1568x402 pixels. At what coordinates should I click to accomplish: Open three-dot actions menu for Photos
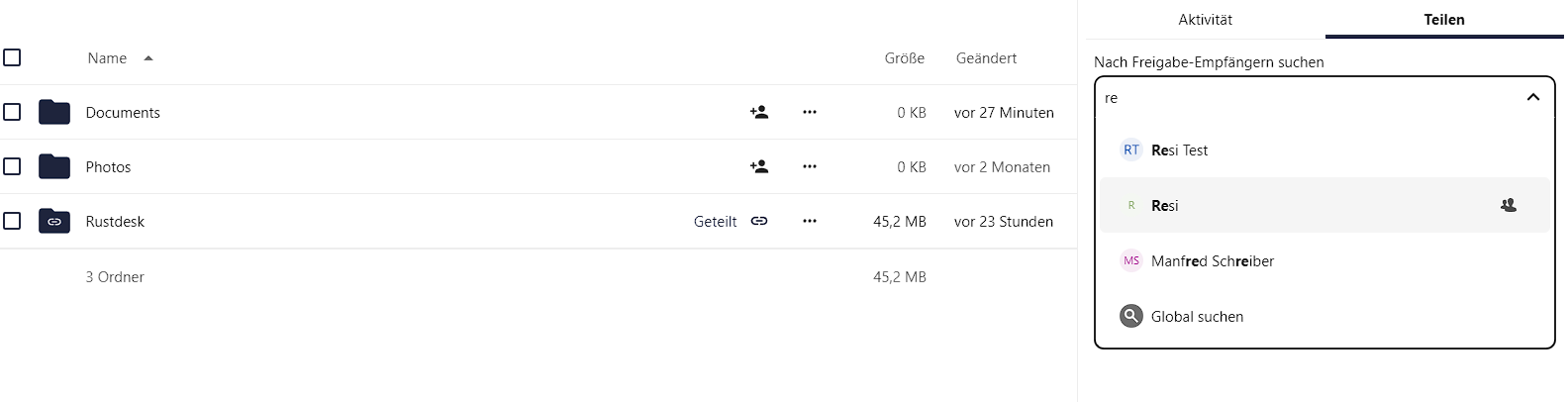(x=810, y=166)
